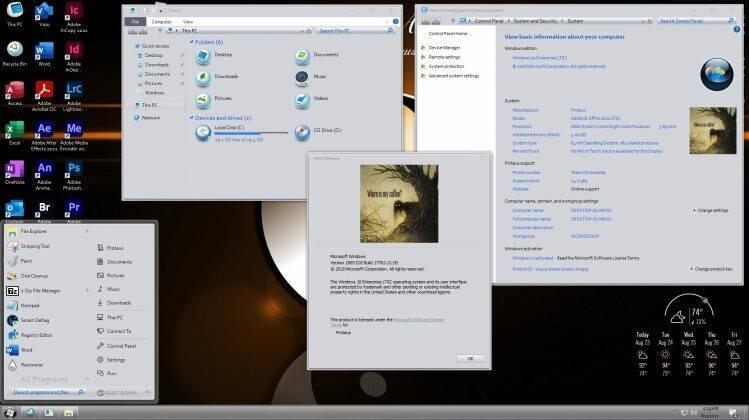Click the Start orb on taskbar

[x=10, y=412]
